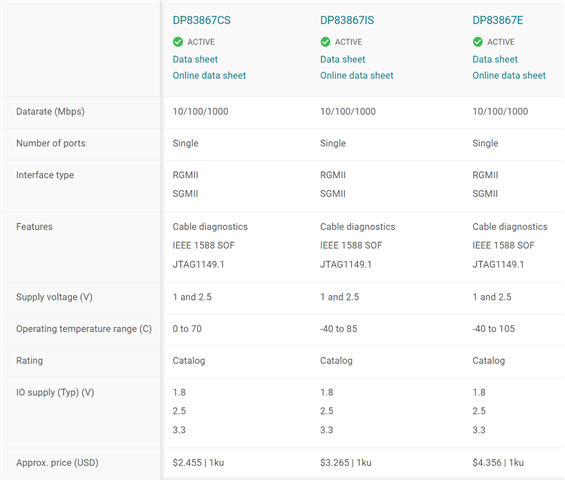Click the $3.265 | 1ku price
Screen dimensions: 565x480
tap(346, 462)
